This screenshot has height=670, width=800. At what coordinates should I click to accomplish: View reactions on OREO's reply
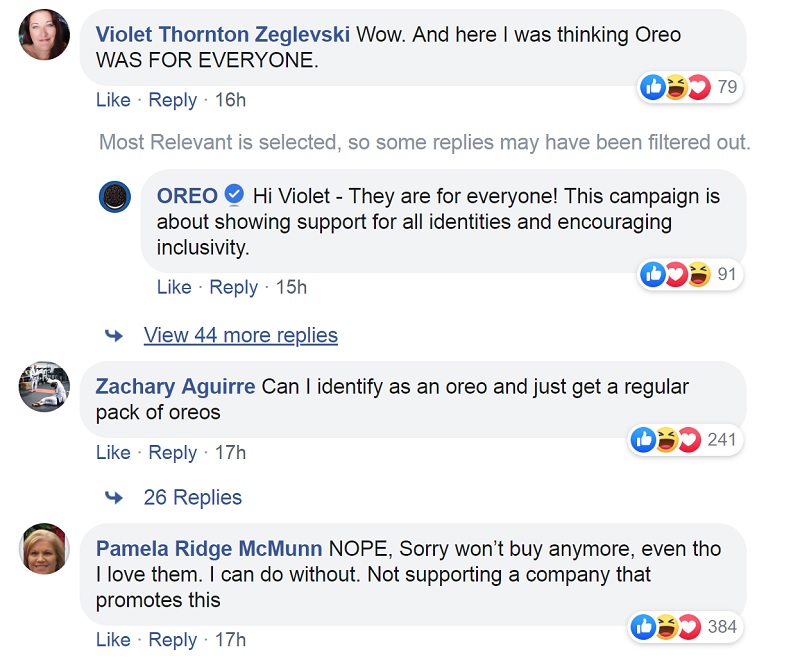coord(690,275)
